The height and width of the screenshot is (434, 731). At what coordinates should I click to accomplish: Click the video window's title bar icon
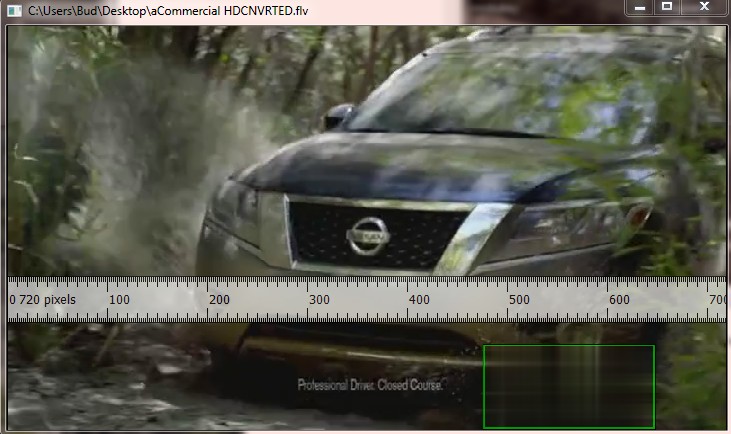pyautogui.click(x=14, y=11)
